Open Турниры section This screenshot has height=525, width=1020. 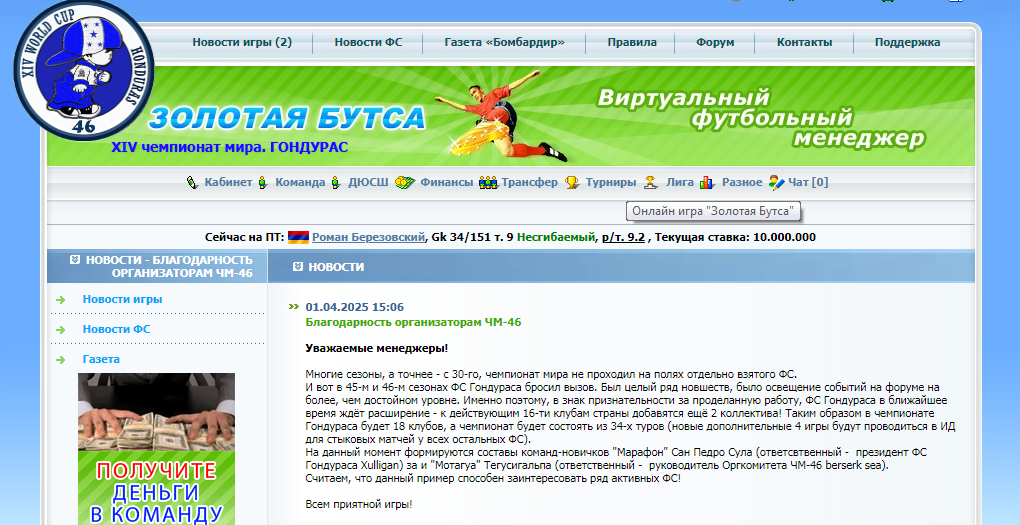(610, 182)
